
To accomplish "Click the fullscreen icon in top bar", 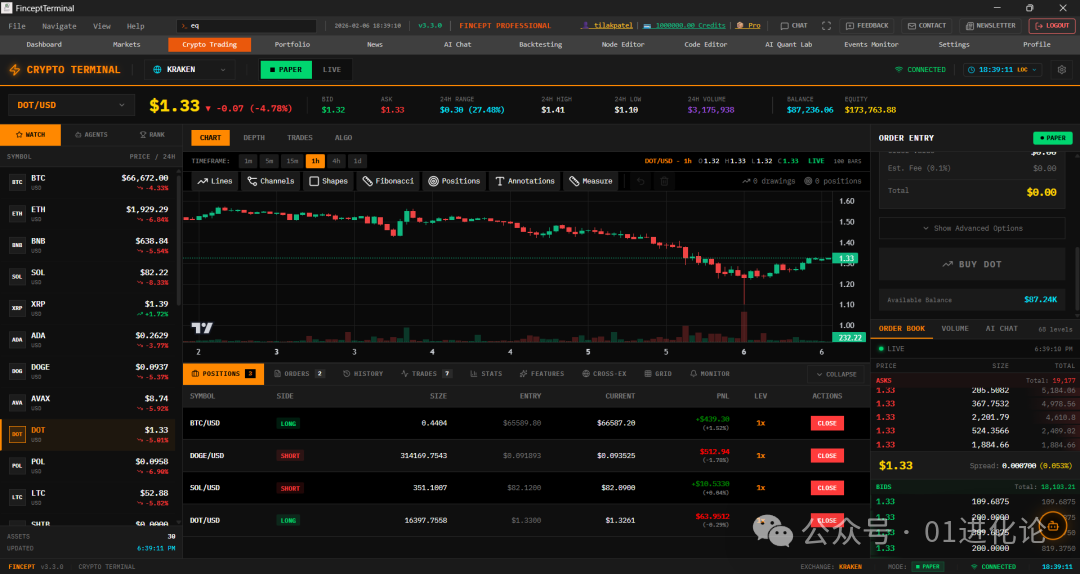I will coord(826,25).
